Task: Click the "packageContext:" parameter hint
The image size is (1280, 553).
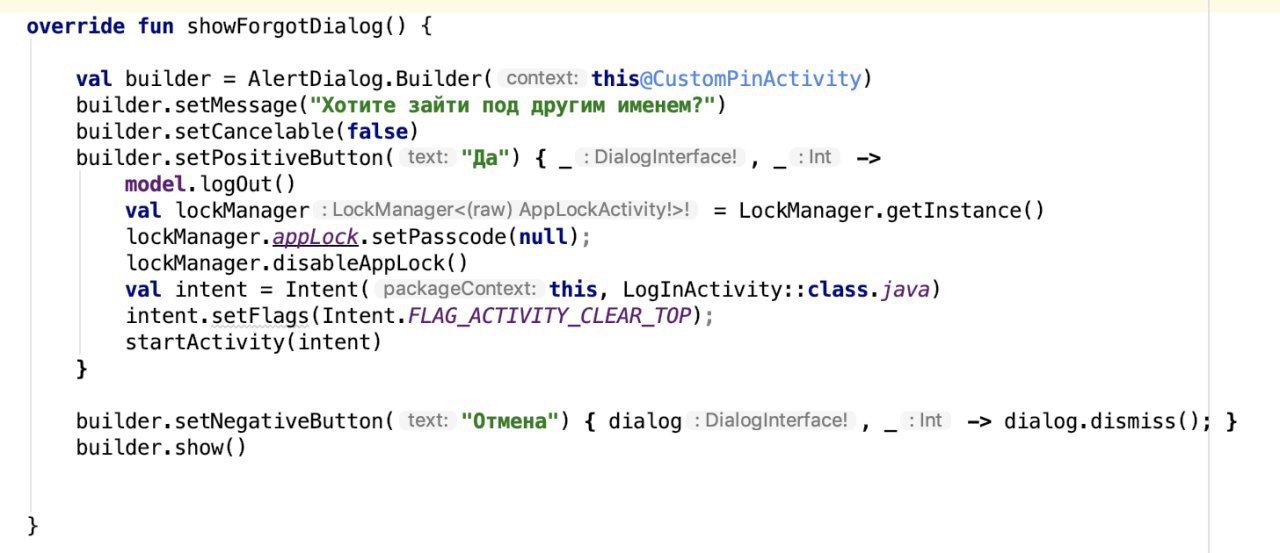Action: (x=461, y=290)
